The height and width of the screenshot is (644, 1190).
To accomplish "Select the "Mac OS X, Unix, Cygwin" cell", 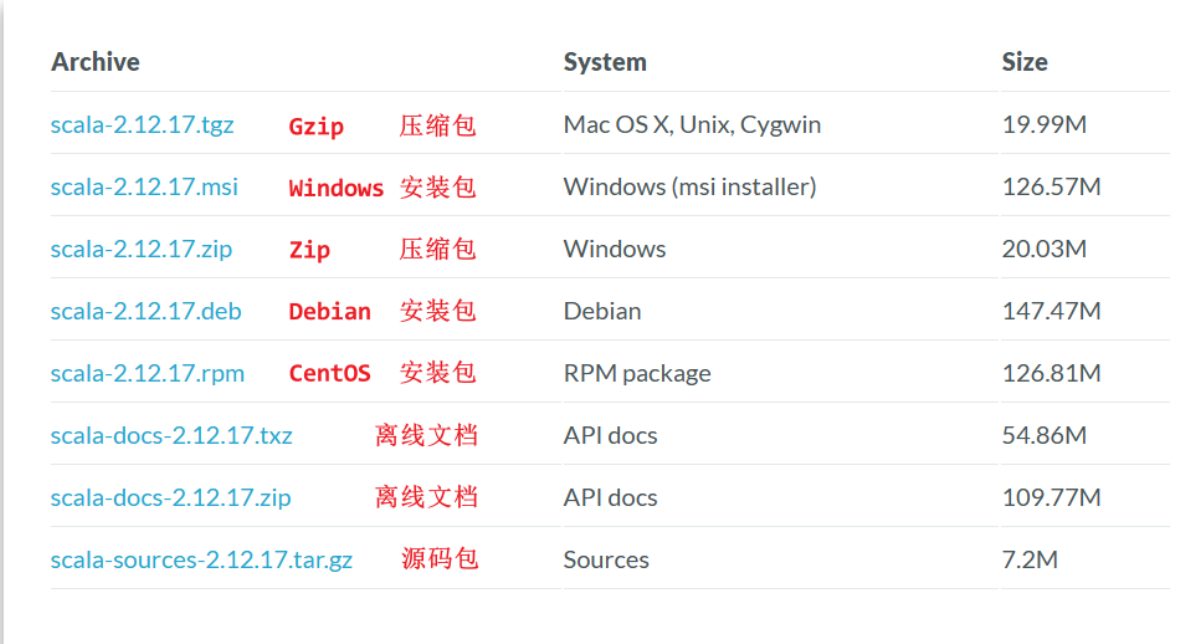I will (692, 124).
